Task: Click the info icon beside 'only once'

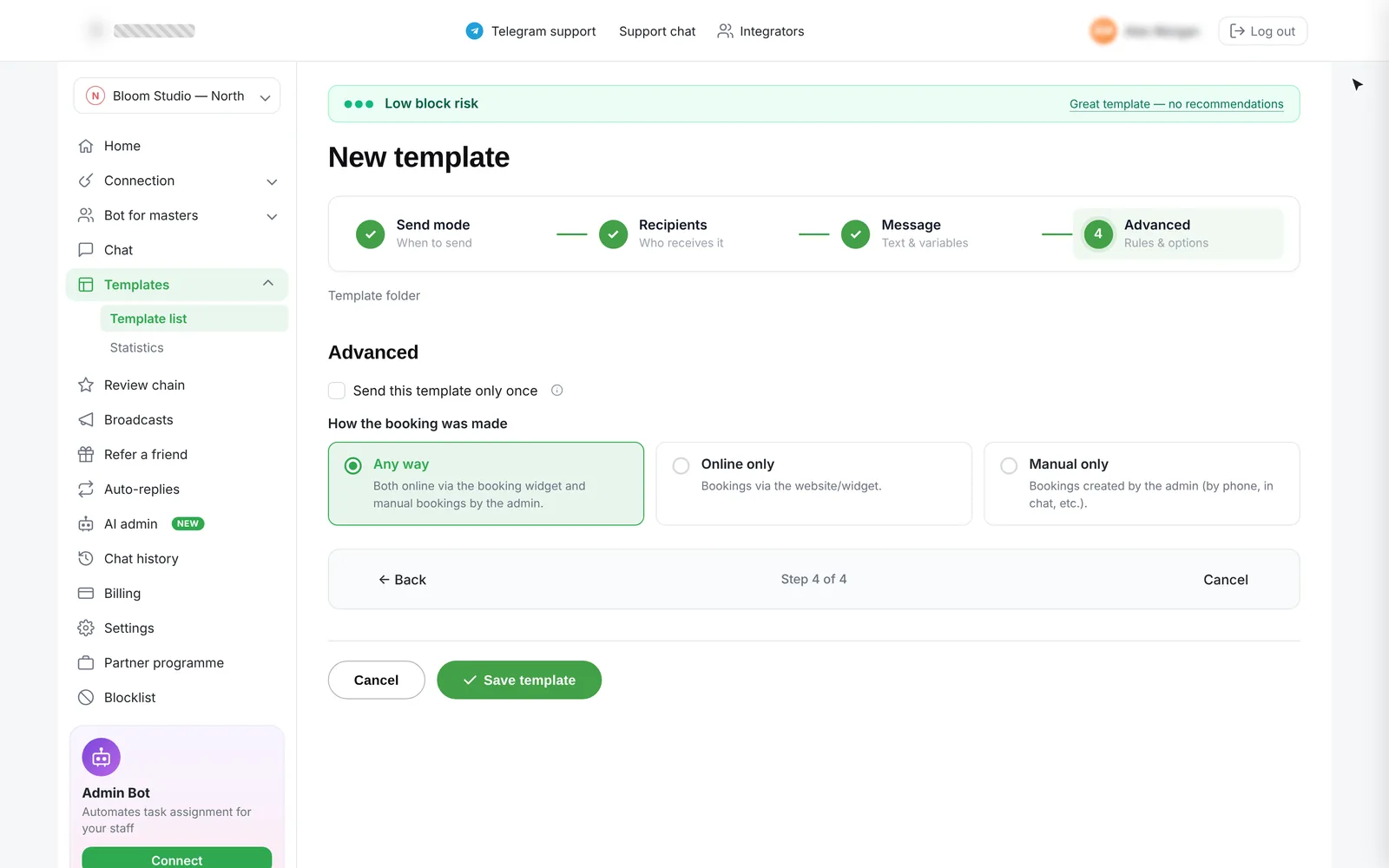Action: tap(557, 391)
